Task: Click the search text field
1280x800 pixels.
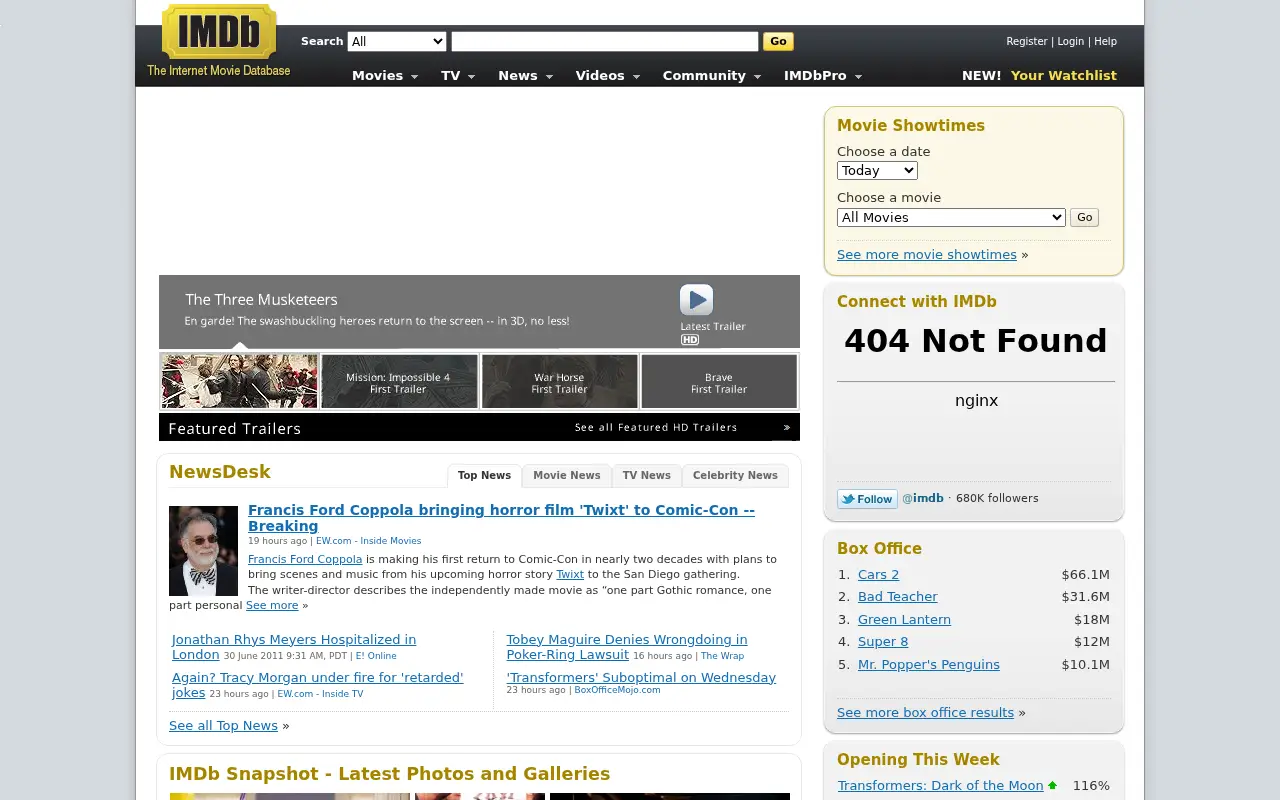Action: [605, 41]
